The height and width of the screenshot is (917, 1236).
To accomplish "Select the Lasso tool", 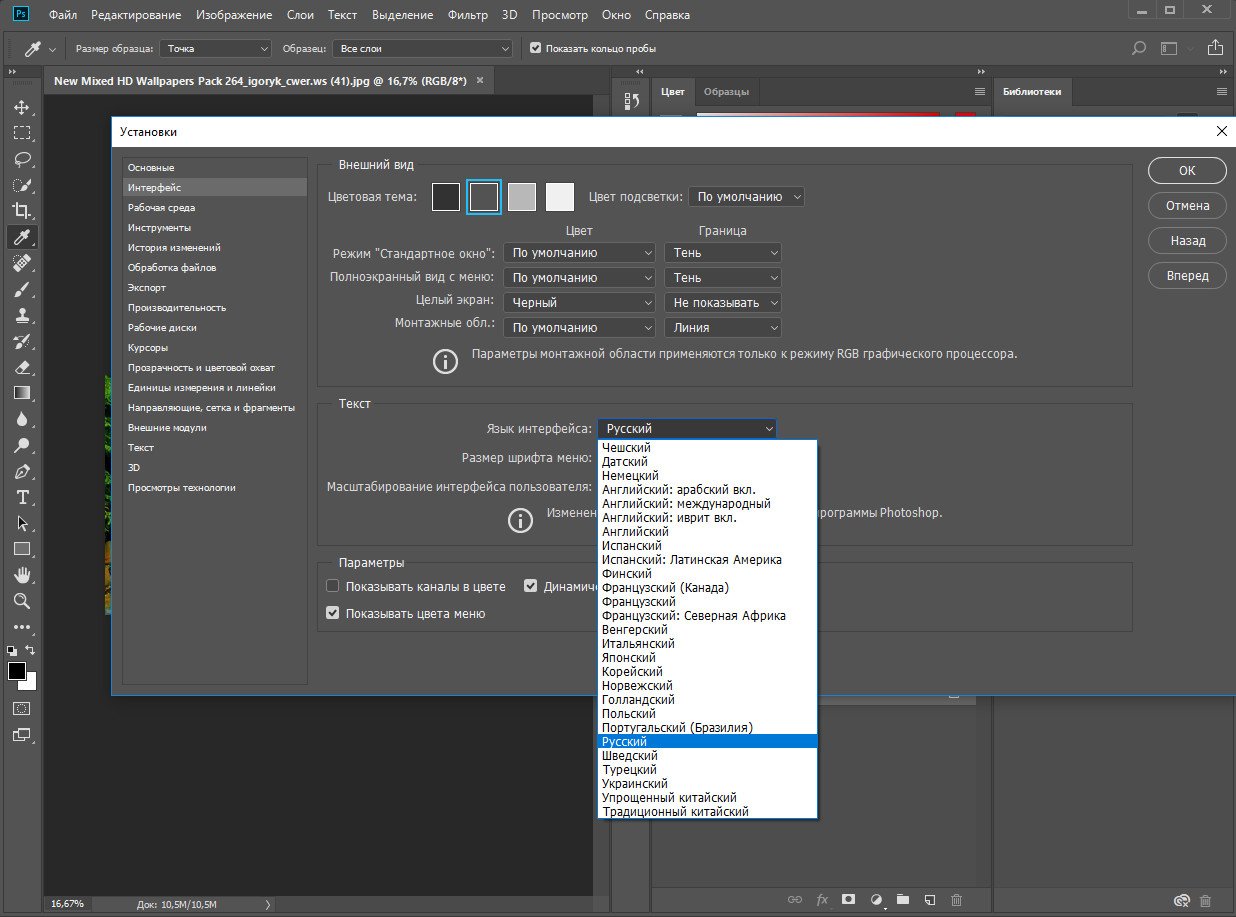I will click(21, 159).
